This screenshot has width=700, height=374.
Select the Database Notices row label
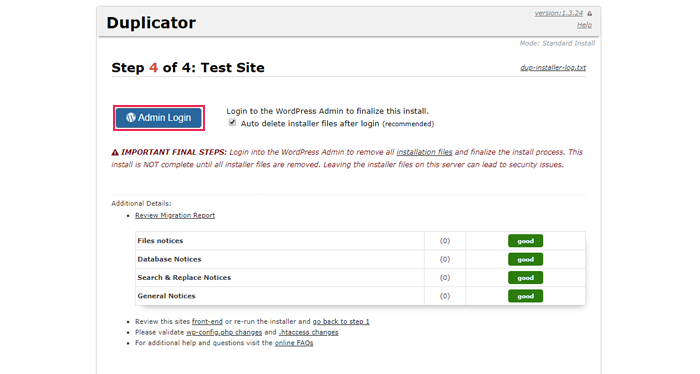pos(169,259)
